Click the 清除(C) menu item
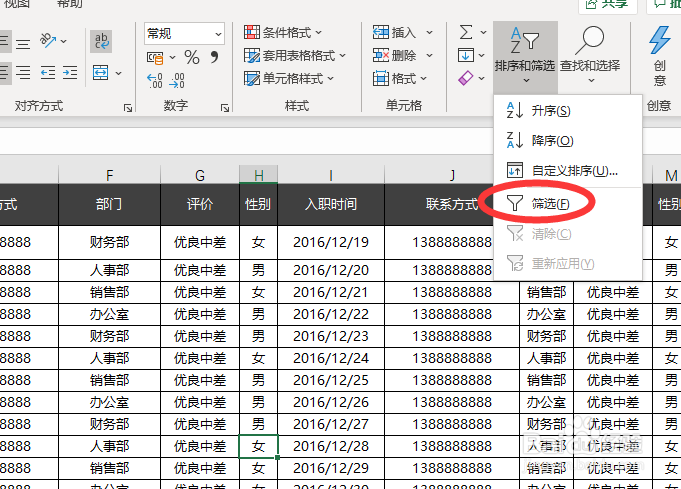This screenshot has width=681, height=489. tap(568, 234)
